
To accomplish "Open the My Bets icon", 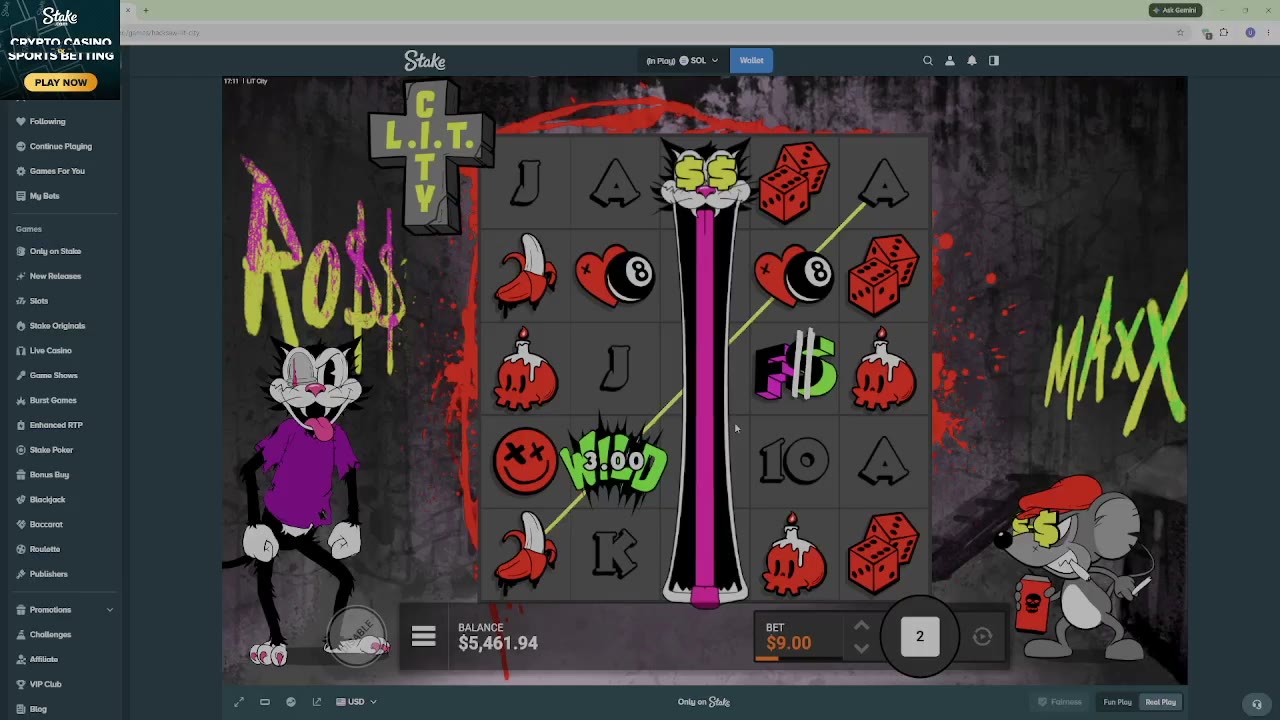I will click(21, 196).
